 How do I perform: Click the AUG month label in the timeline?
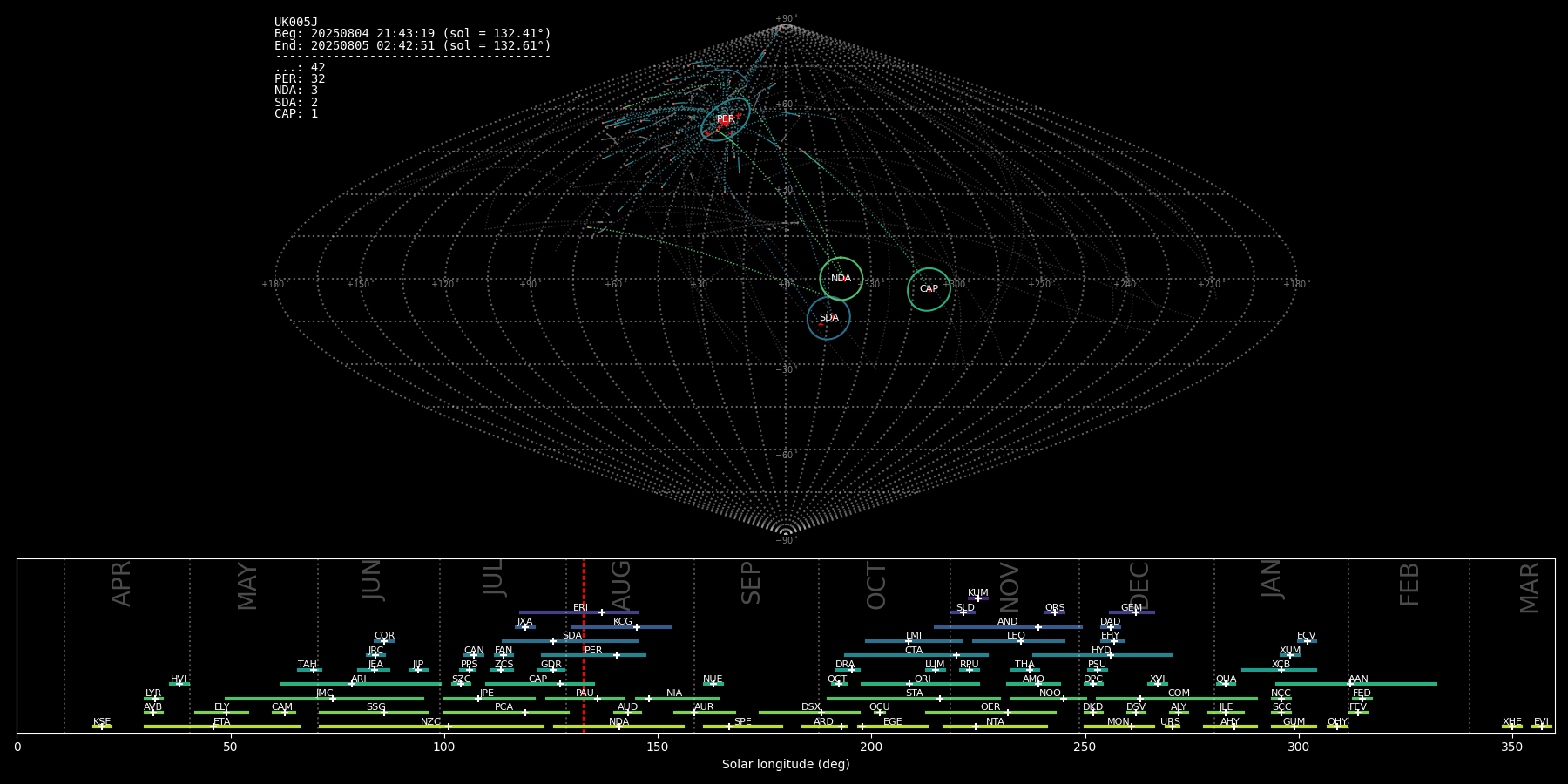tap(621, 585)
